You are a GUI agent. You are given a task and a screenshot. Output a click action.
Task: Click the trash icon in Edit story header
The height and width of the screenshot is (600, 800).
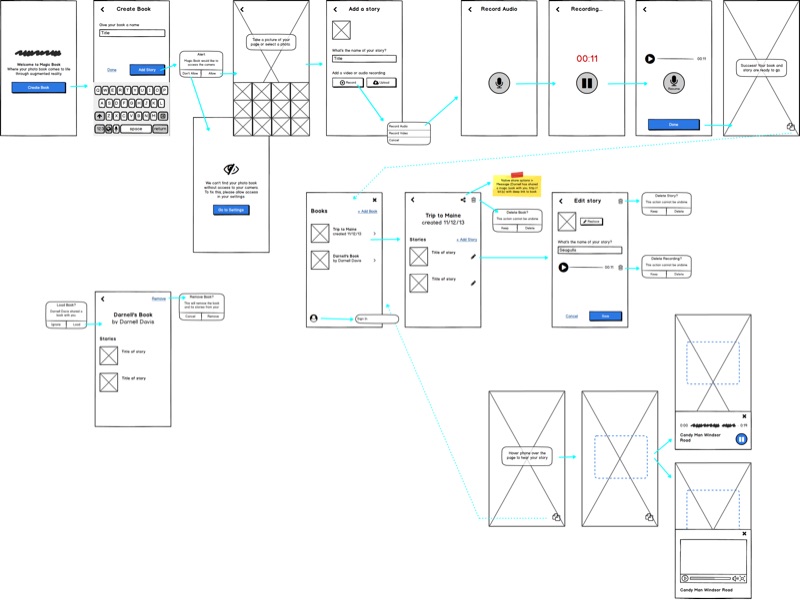click(x=620, y=201)
